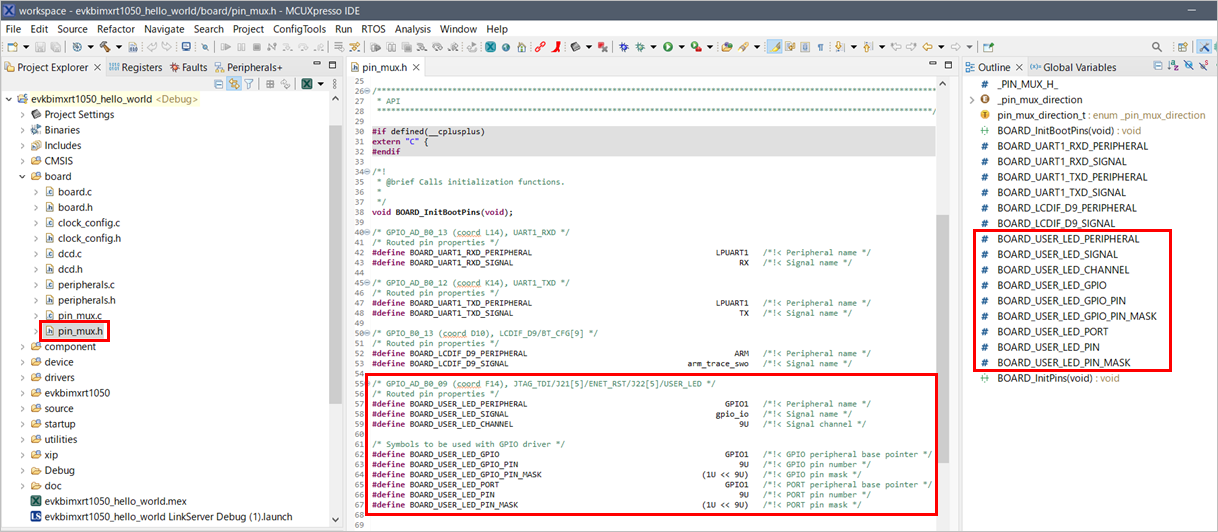Image resolution: width=1218 pixels, height=532 pixels.
Task: Open the File menu
Action: tap(13, 29)
